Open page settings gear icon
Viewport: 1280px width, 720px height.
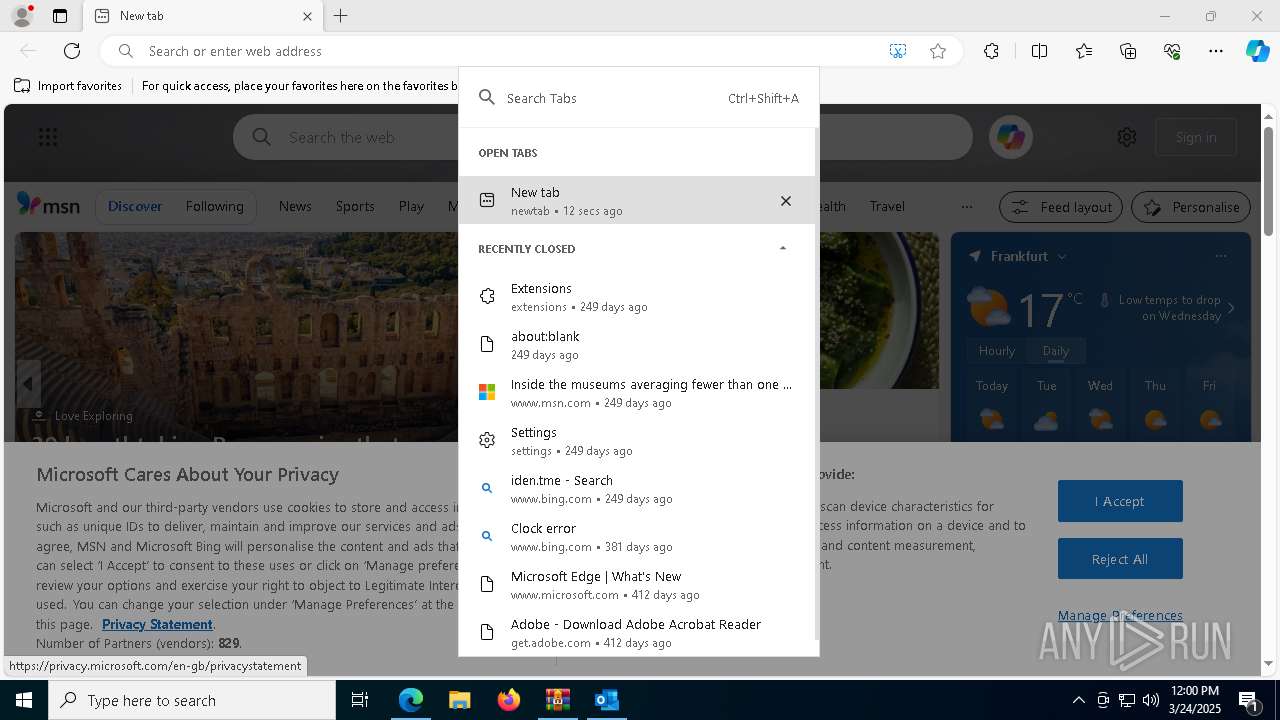pyautogui.click(x=1127, y=137)
